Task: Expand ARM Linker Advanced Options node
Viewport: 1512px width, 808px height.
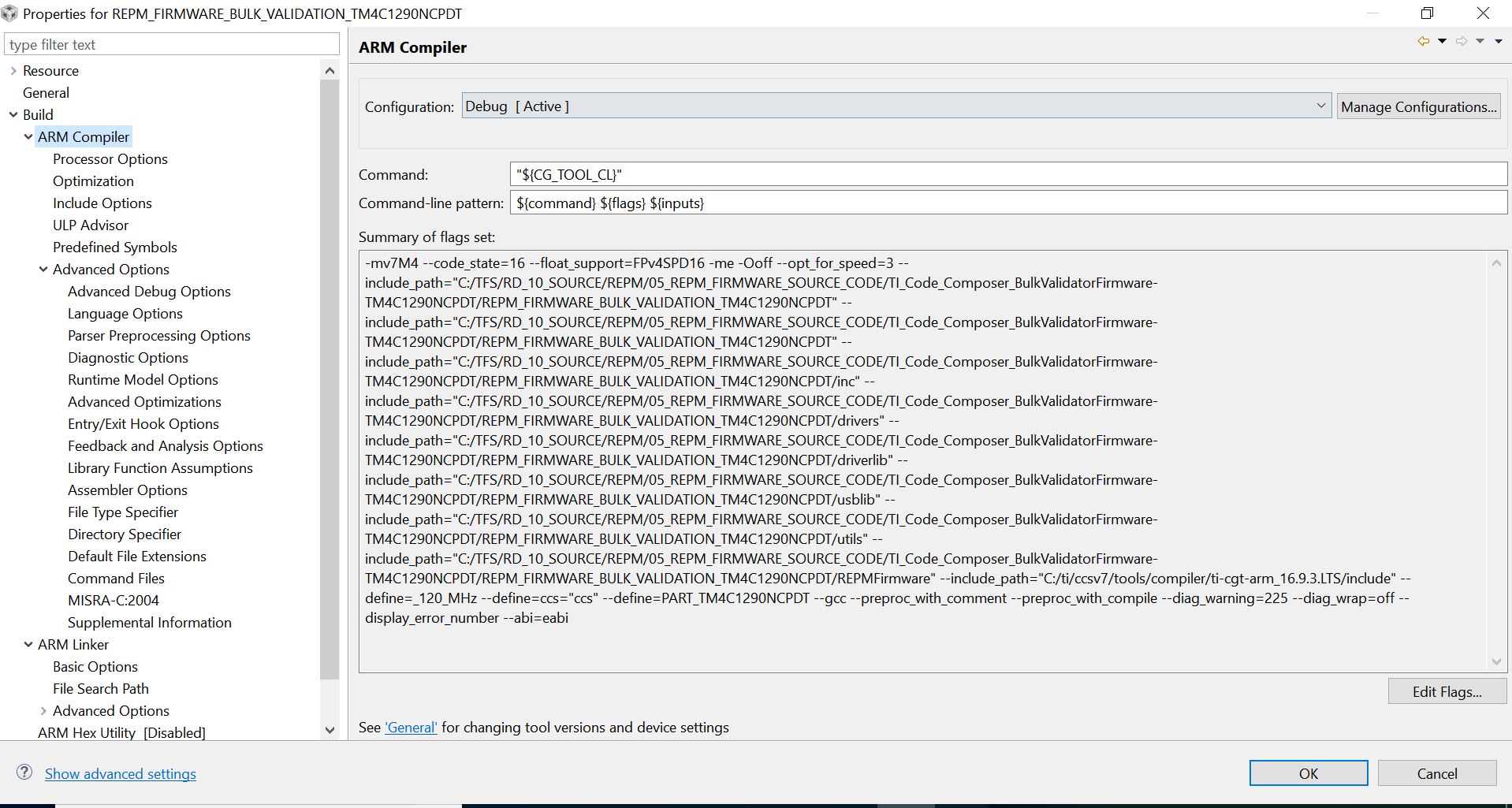Action: click(43, 711)
